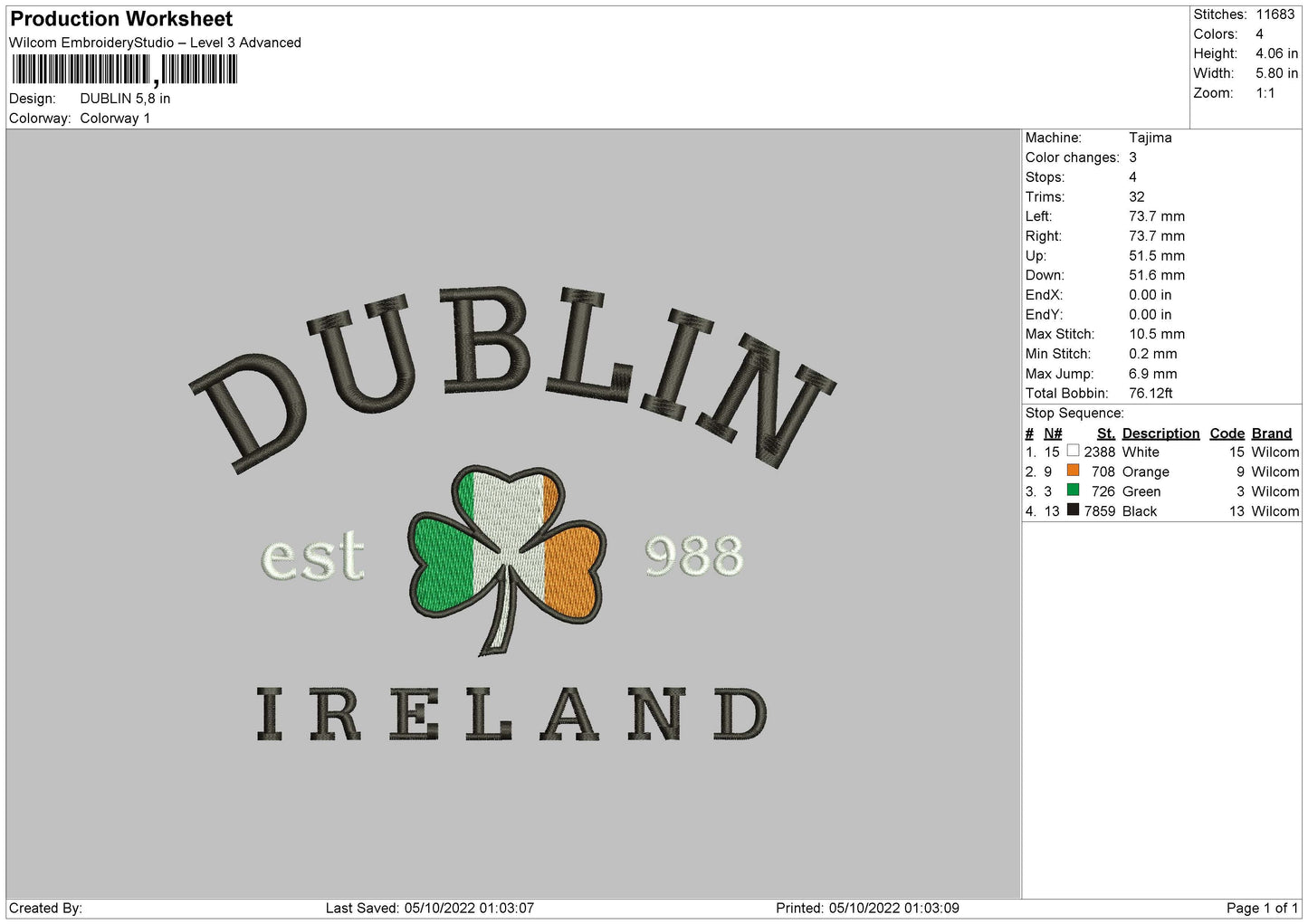
Task: Click stitch count 708 in Orange row
Action: (1103, 472)
